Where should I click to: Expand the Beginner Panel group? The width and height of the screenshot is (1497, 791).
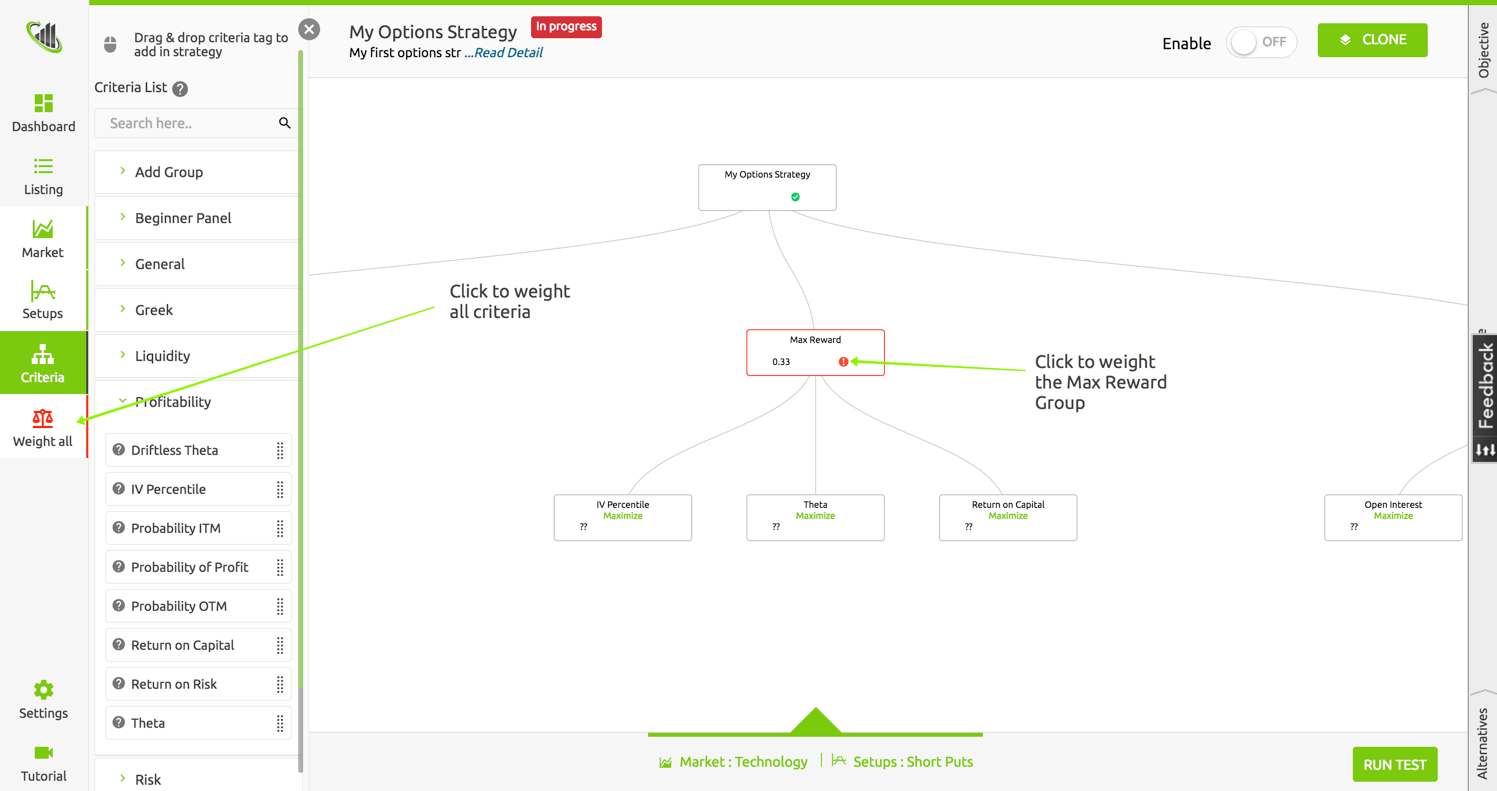(183, 218)
